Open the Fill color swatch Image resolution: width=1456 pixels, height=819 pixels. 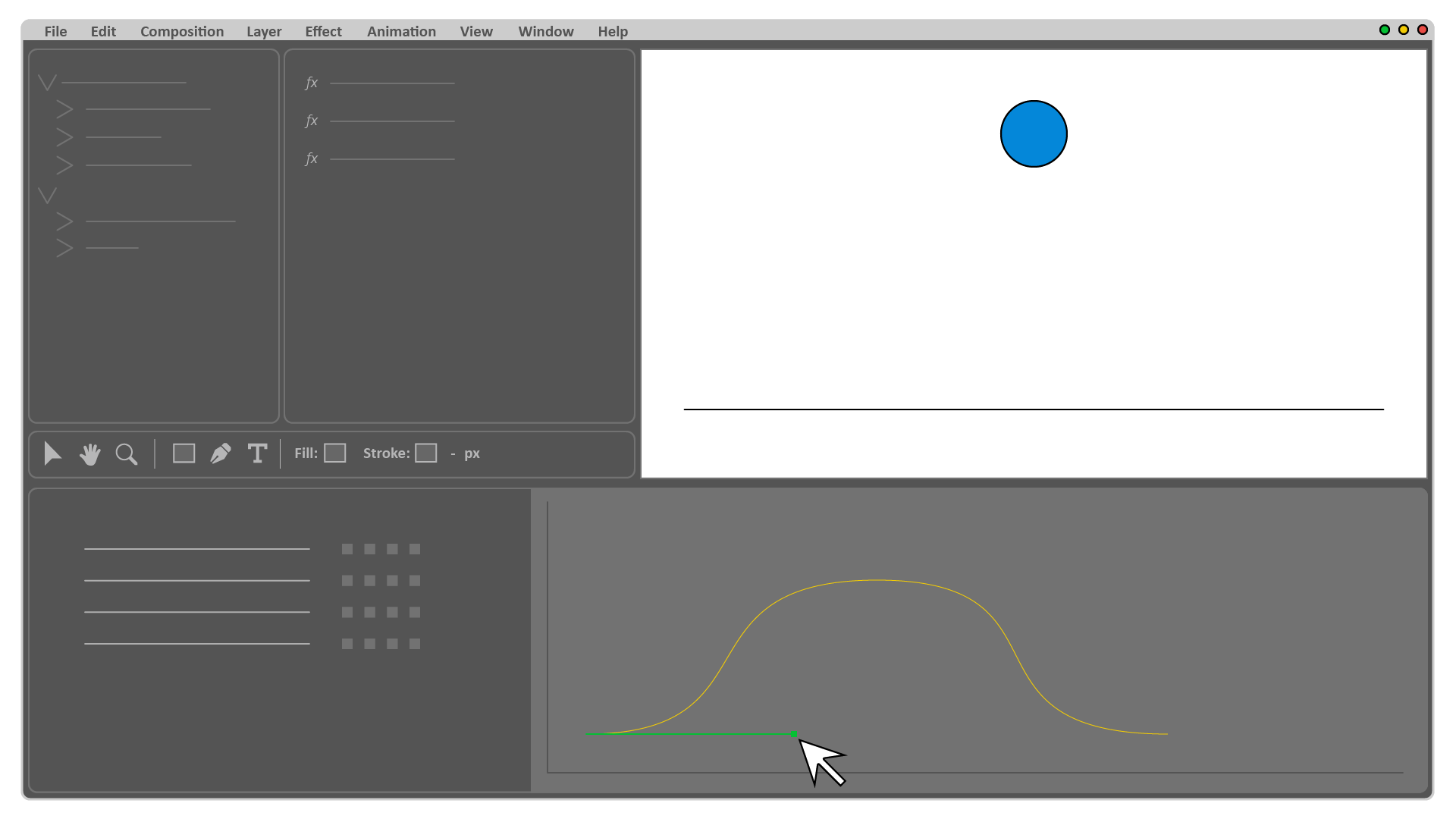334,453
